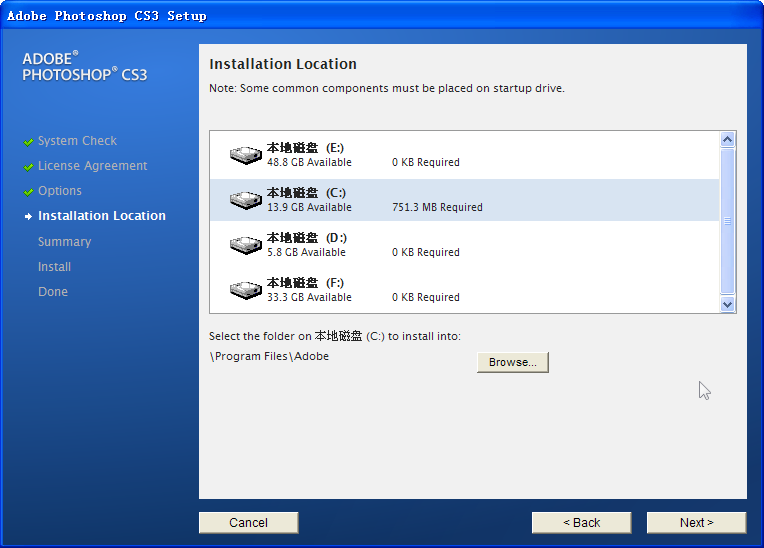Select the System Check step

77,141
